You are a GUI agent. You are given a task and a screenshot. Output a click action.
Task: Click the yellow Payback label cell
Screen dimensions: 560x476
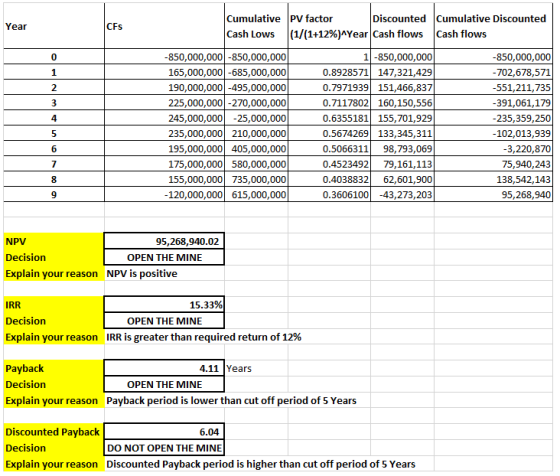click(x=54, y=369)
